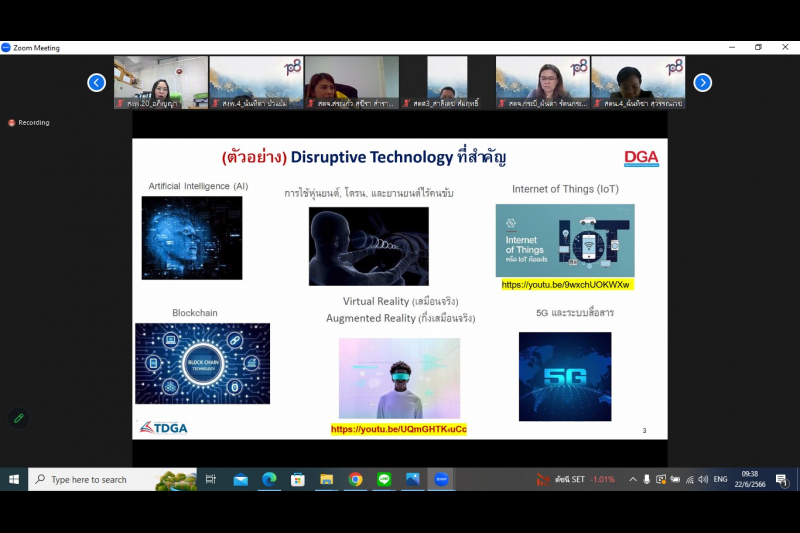The image size is (800, 533).
Task: Select the third participant's video thumbnail
Action: [351, 82]
